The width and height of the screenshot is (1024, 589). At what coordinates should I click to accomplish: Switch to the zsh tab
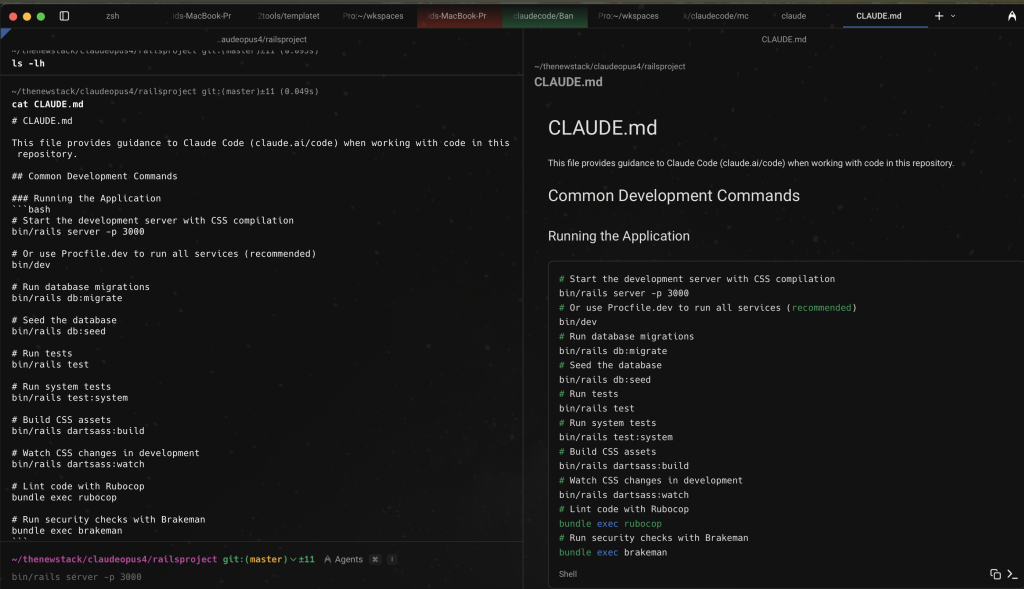pyautogui.click(x=112, y=16)
